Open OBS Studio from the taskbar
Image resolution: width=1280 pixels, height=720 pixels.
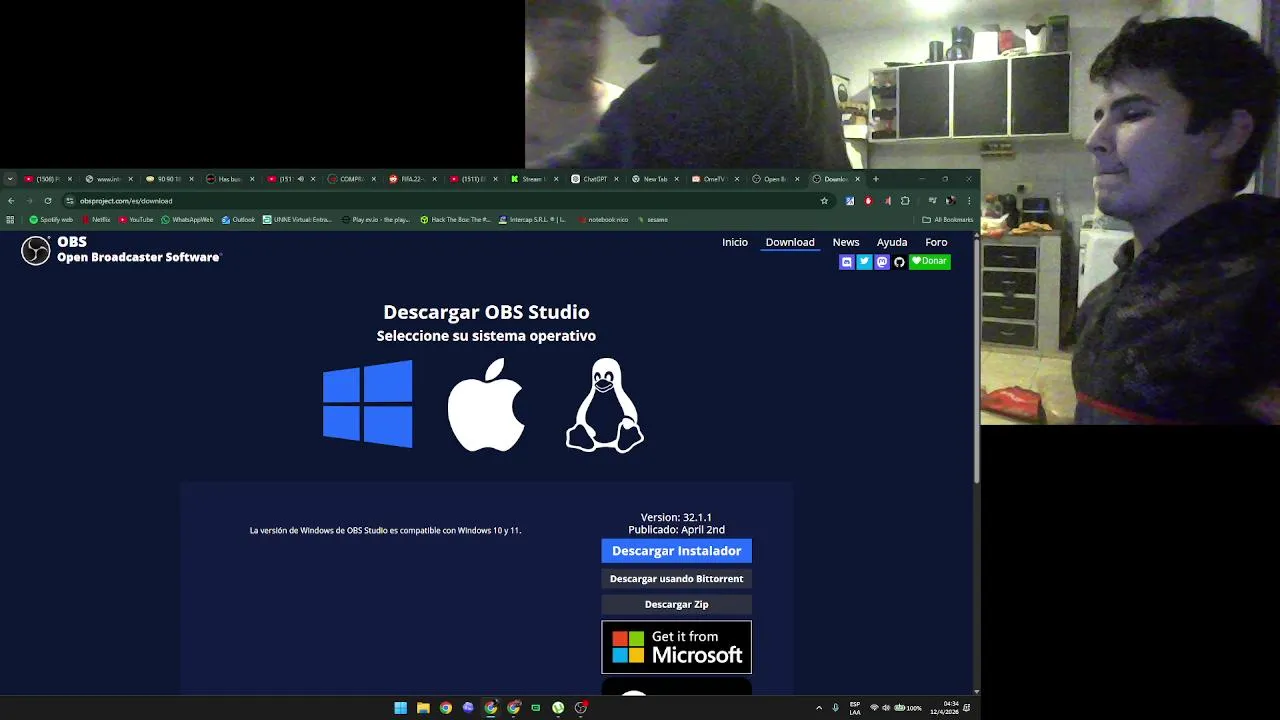click(581, 708)
